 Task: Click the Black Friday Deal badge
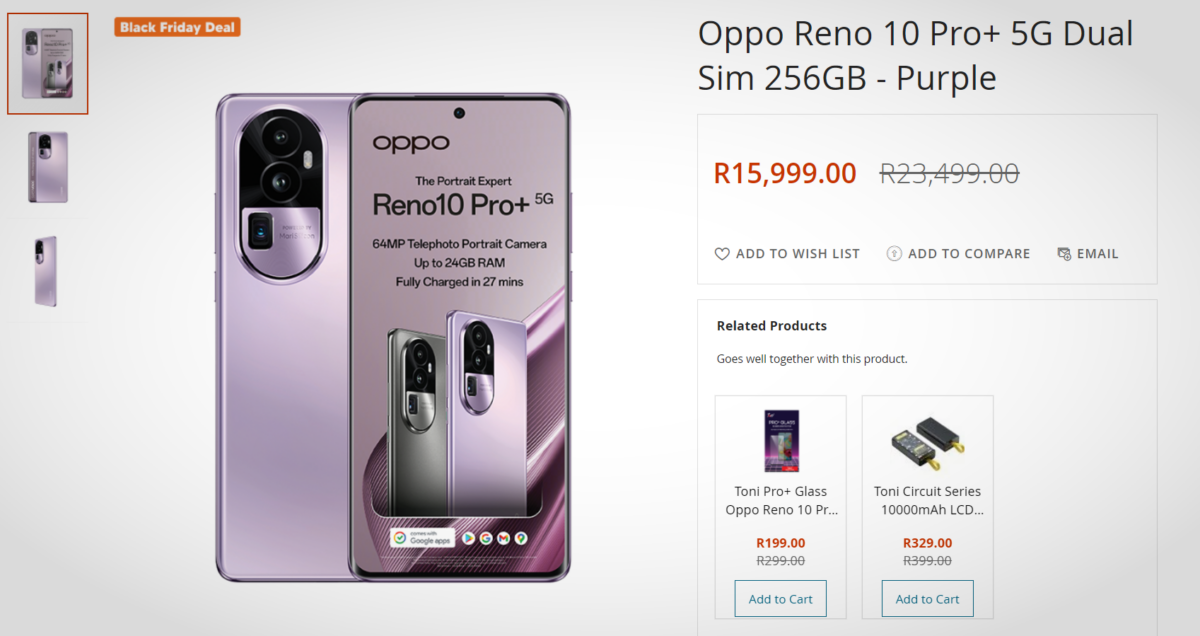coord(178,27)
